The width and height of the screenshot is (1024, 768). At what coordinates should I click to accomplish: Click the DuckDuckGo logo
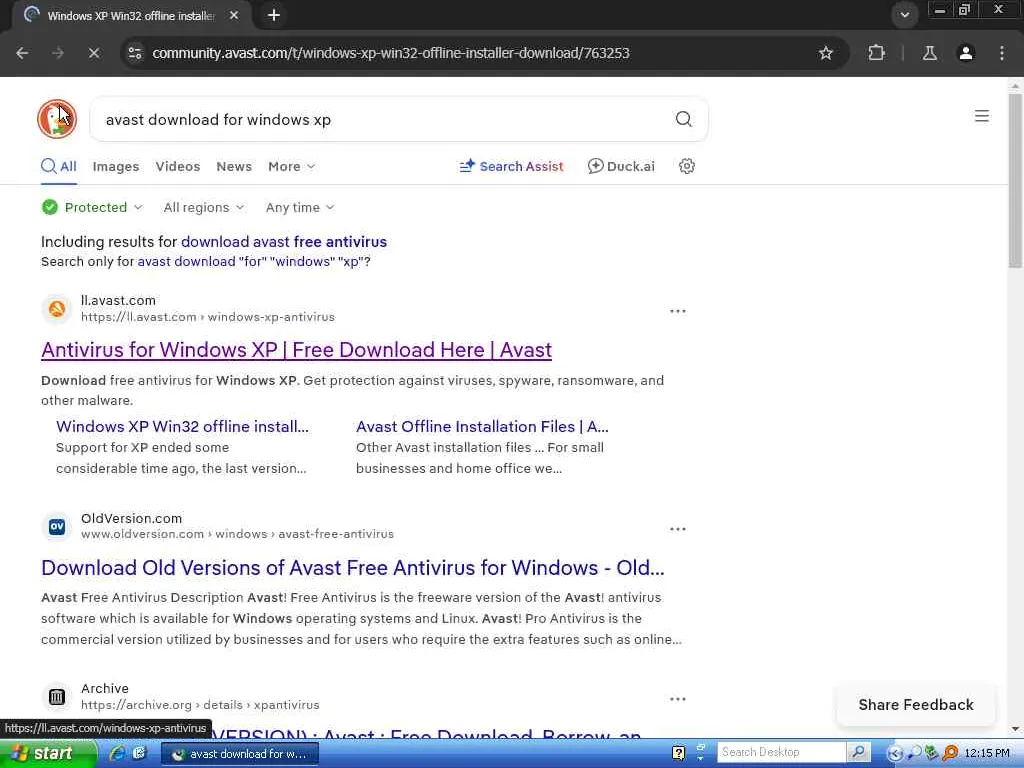(57, 119)
